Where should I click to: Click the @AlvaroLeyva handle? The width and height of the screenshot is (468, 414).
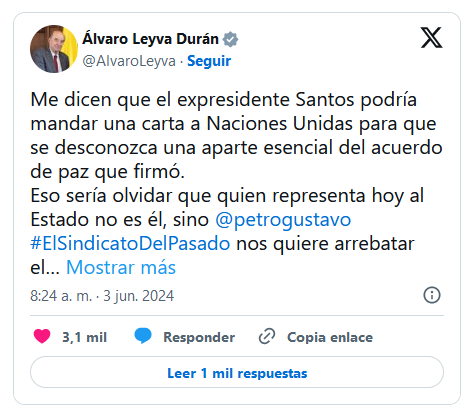coord(129,61)
